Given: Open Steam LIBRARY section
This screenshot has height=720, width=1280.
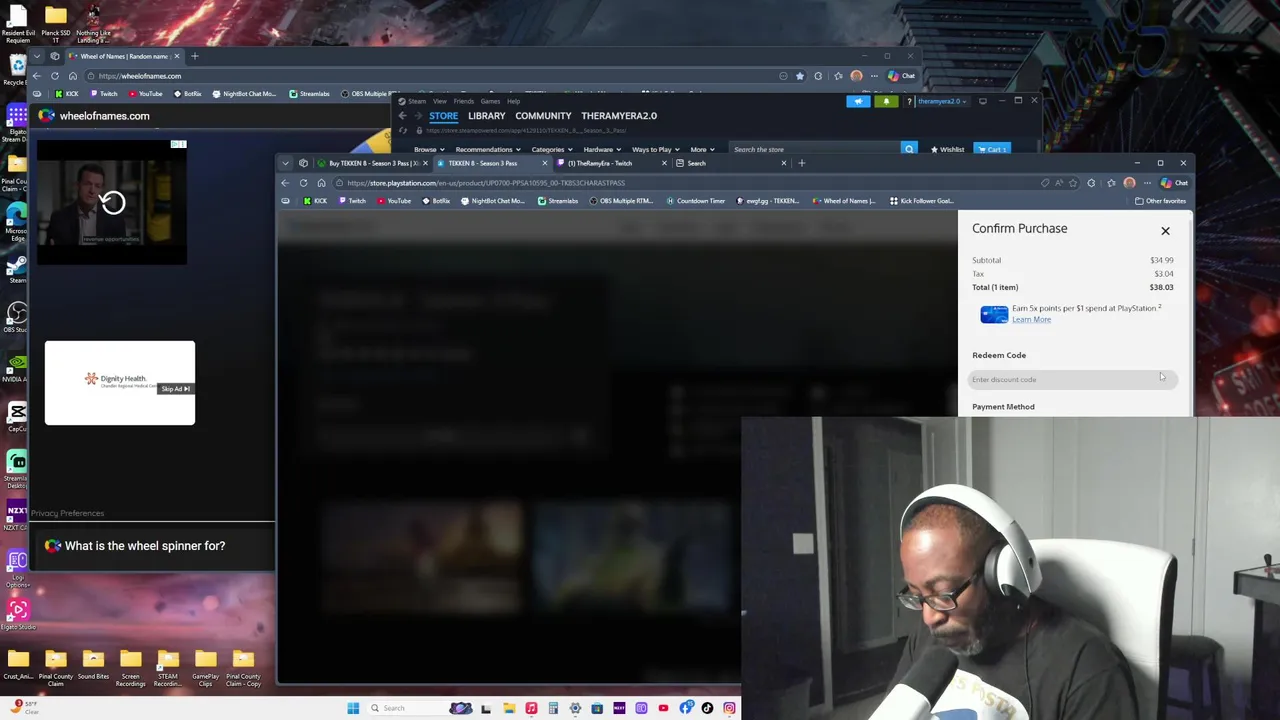Looking at the screenshot, I should [x=486, y=116].
